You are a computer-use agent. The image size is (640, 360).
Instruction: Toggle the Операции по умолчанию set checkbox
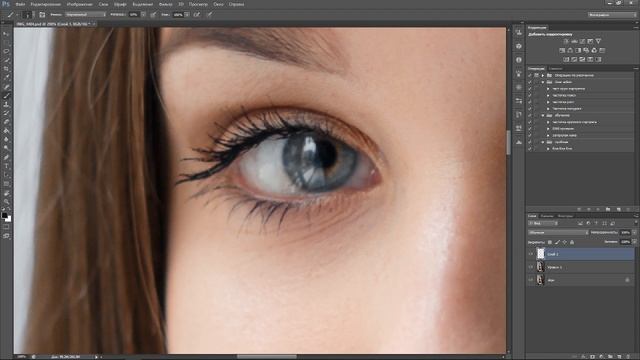pyautogui.click(x=530, y=76)
